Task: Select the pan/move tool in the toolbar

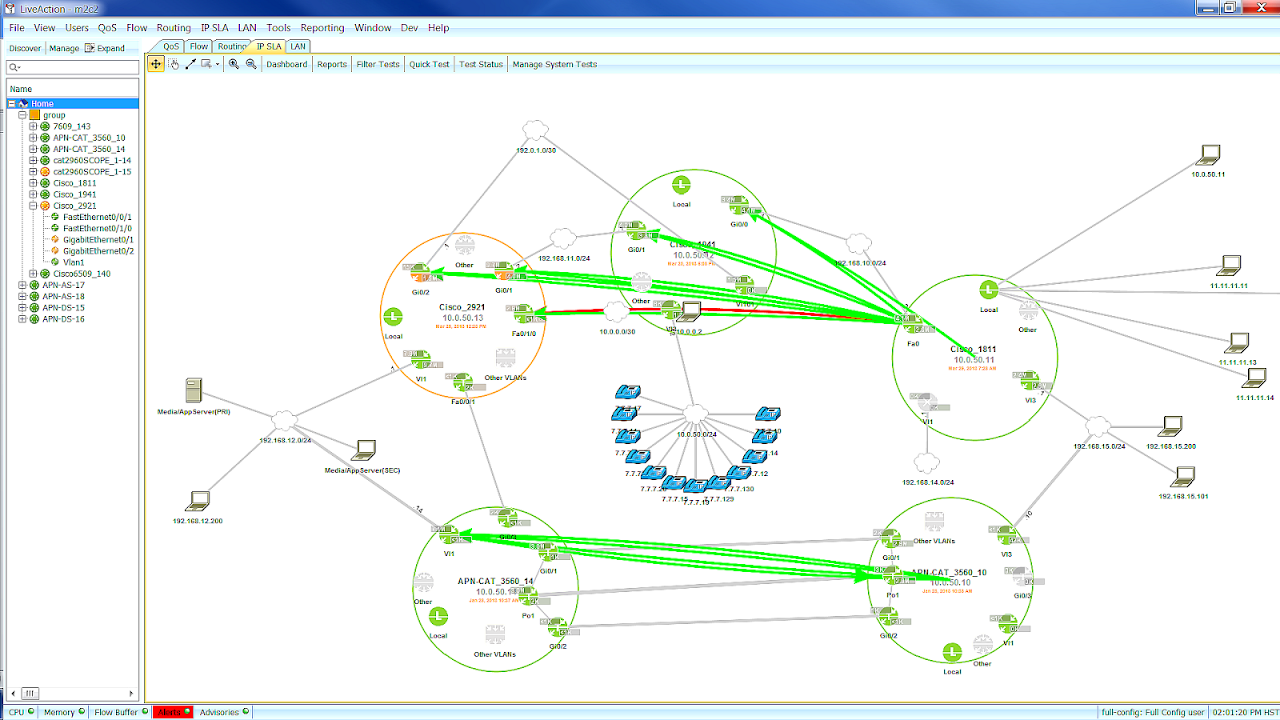Action: tap(156, 64)
